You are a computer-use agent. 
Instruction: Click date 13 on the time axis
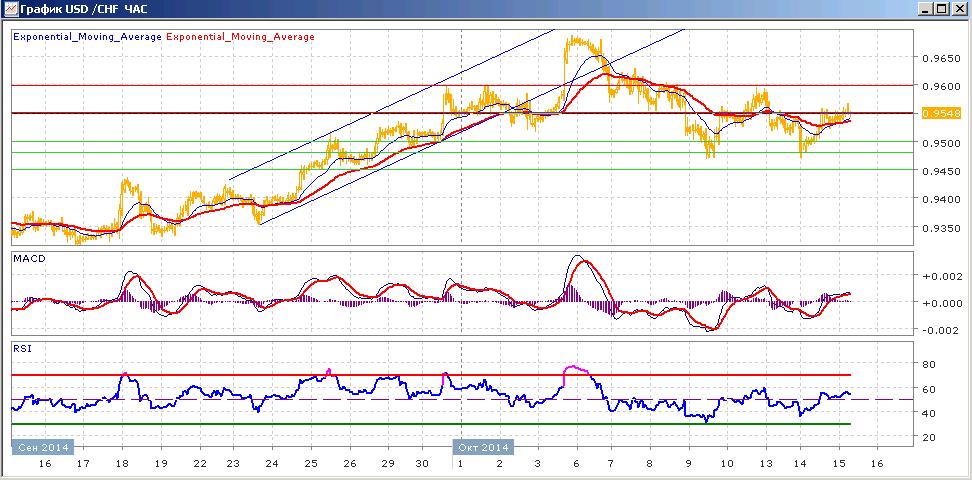pyautogui.click(x=766, y=464)
